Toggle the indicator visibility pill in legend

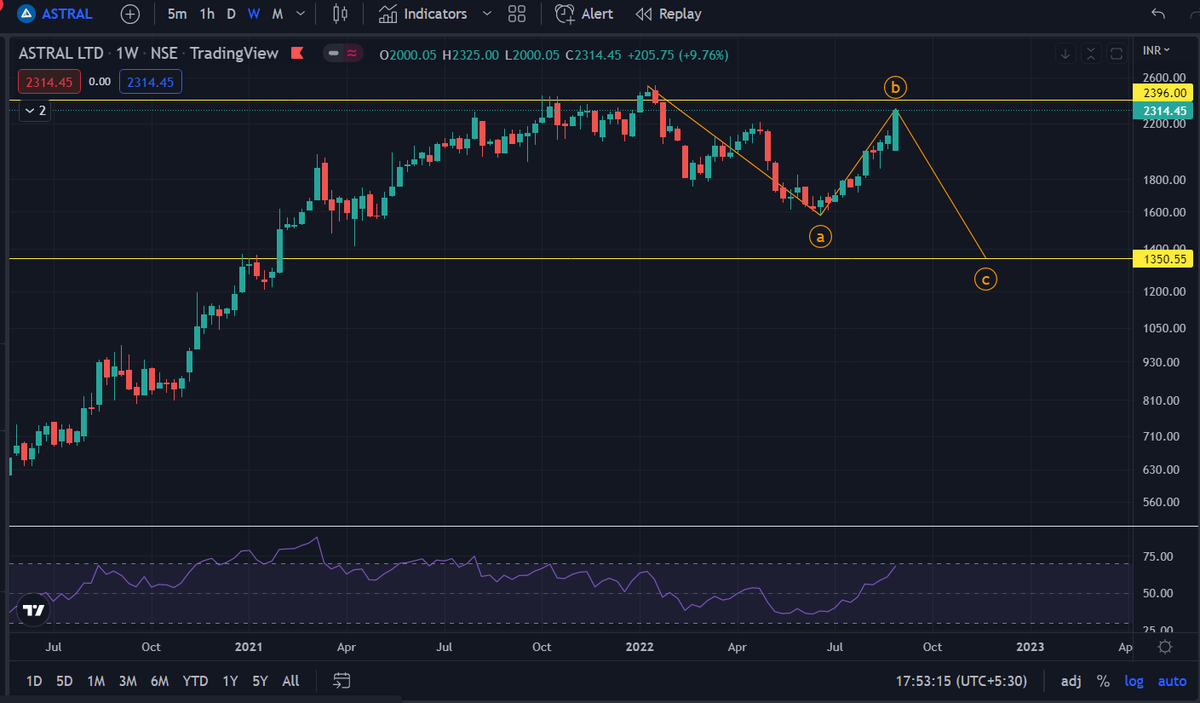point(342,53)
